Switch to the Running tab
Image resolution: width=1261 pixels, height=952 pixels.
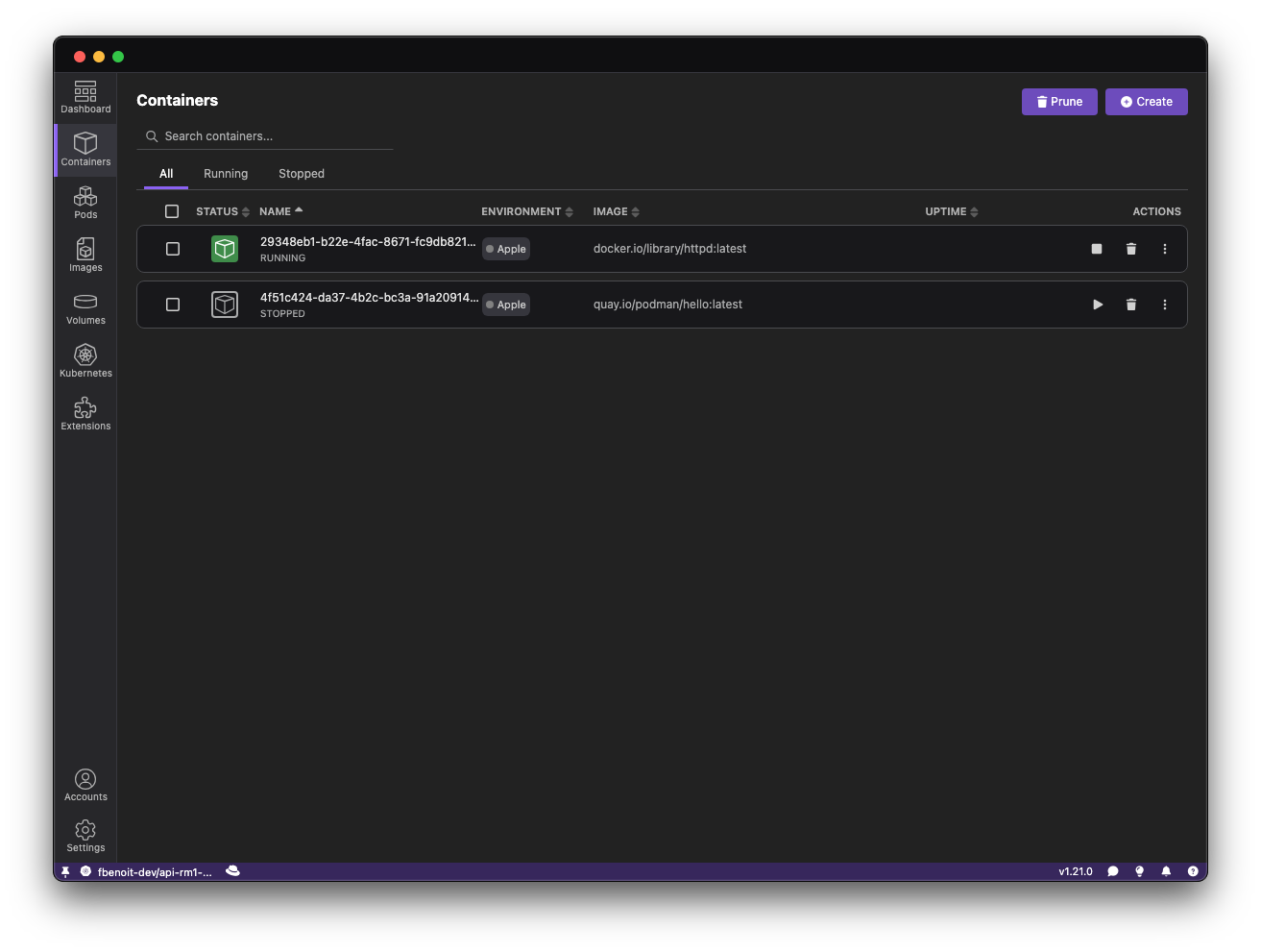tap(226, 174)
